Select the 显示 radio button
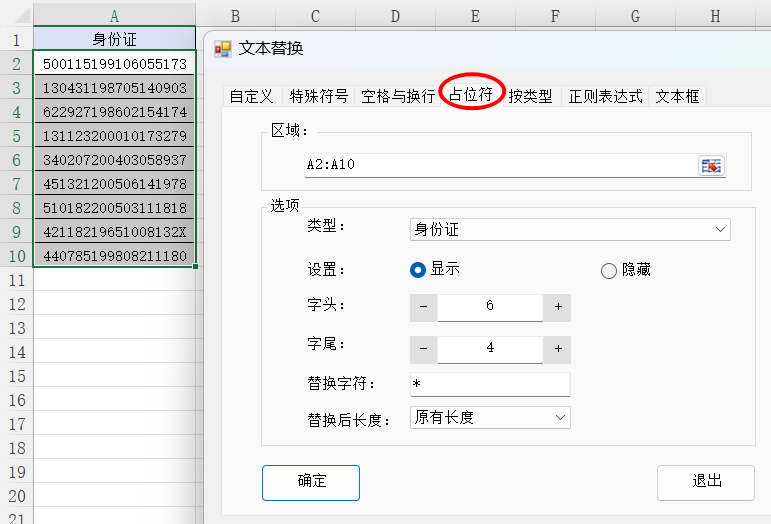The height and width of the screenshot is (524, 771). [419, 270]
